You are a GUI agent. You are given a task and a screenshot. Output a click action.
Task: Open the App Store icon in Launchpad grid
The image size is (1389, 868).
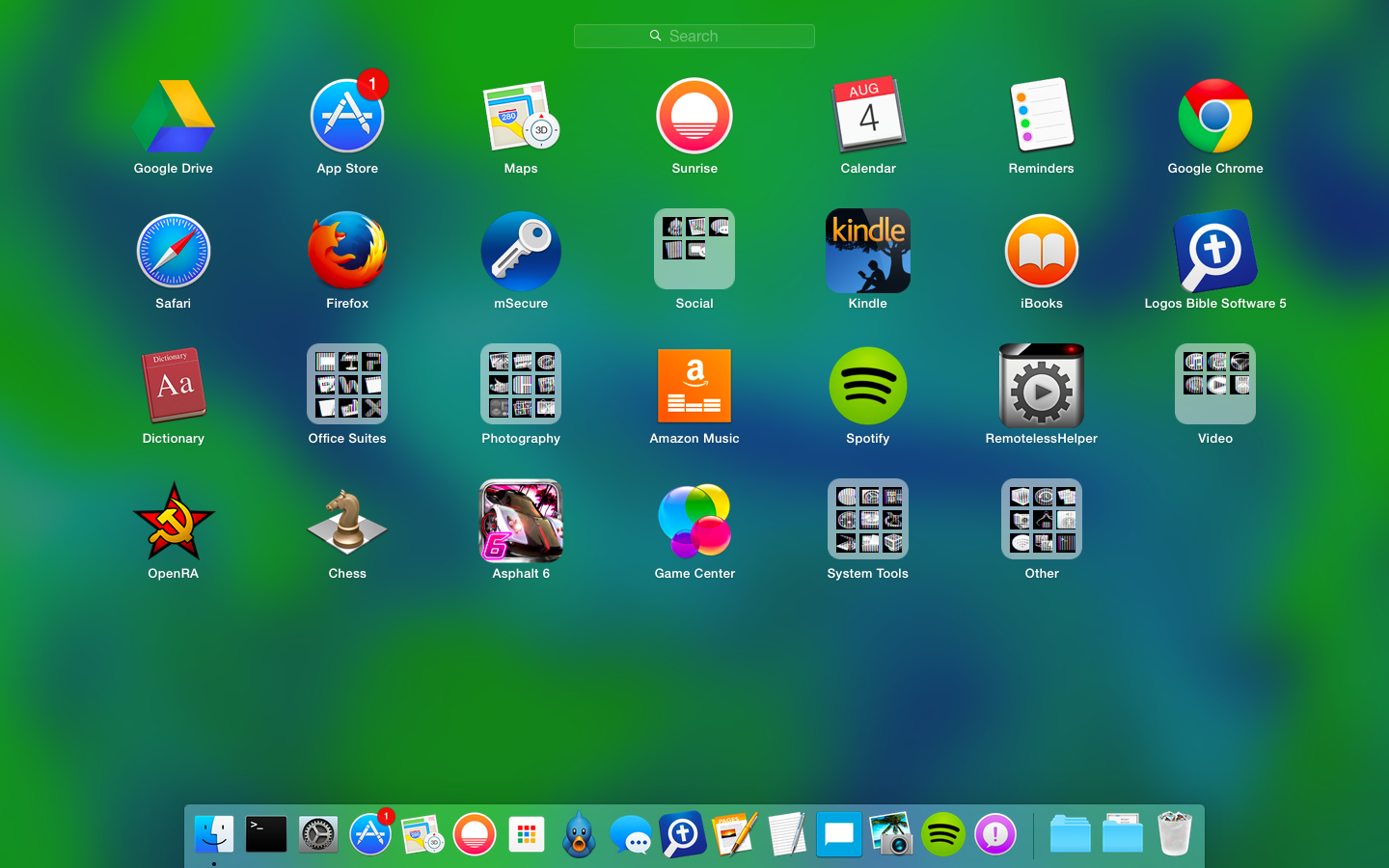point(347,116)
